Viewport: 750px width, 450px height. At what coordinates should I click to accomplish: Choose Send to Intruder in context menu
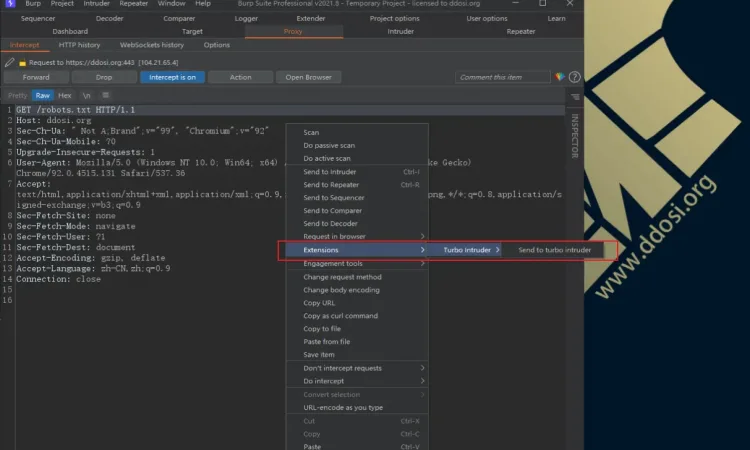tap(357, 172)
